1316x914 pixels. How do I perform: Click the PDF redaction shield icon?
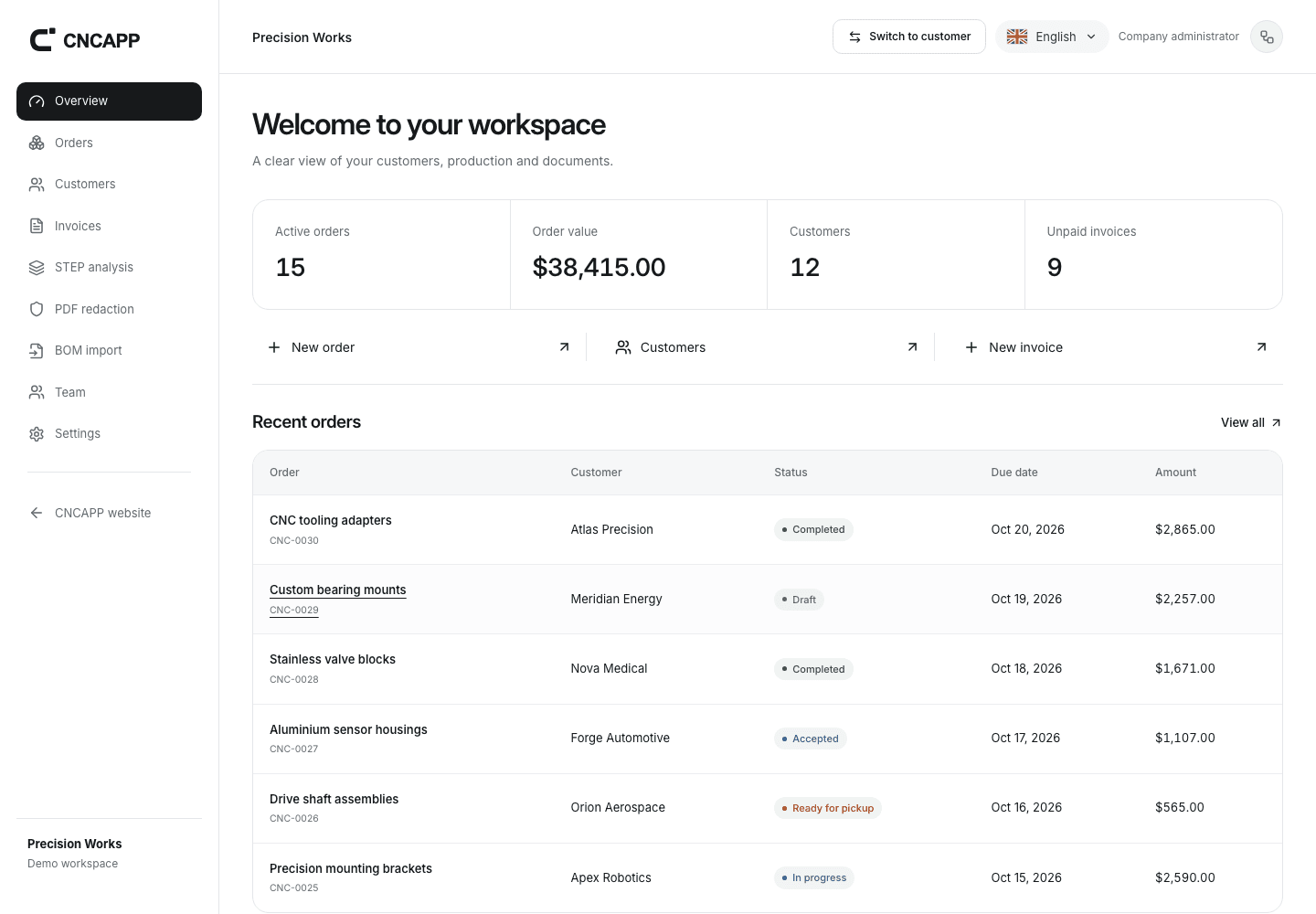pyautogui.click(x=37, y=309)
